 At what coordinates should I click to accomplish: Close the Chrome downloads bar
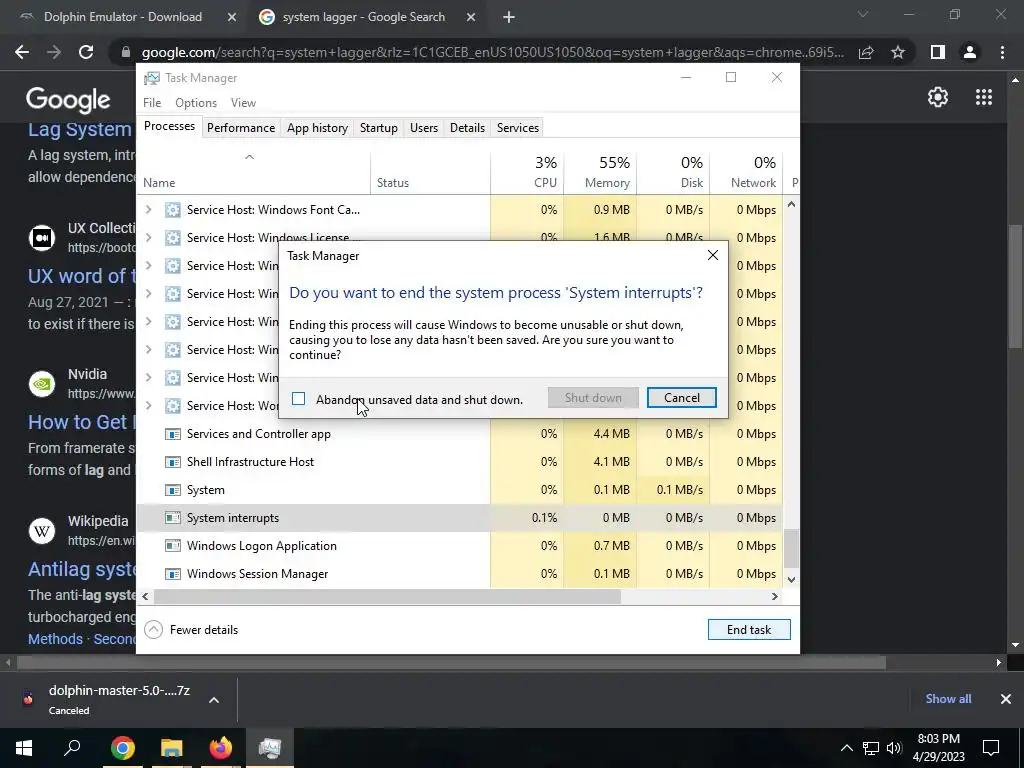pos(1006,699)
